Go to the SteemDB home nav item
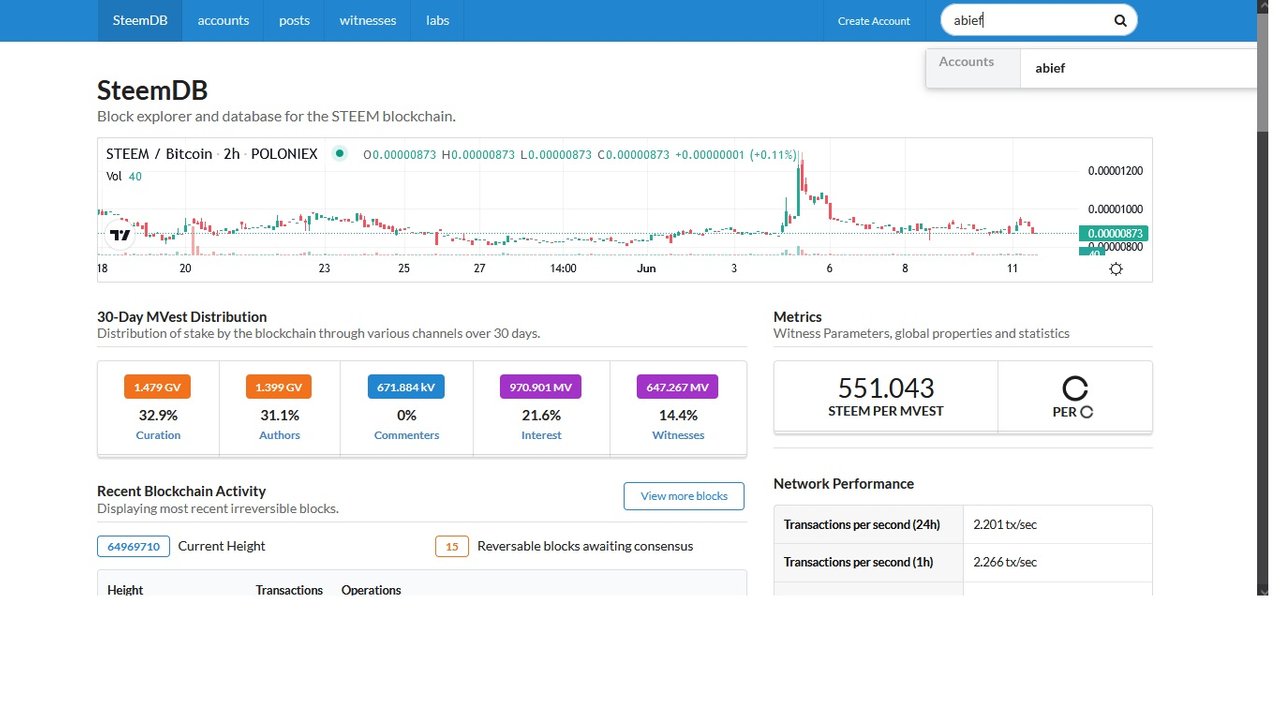 pyautogui.click(x=140, y=20)
